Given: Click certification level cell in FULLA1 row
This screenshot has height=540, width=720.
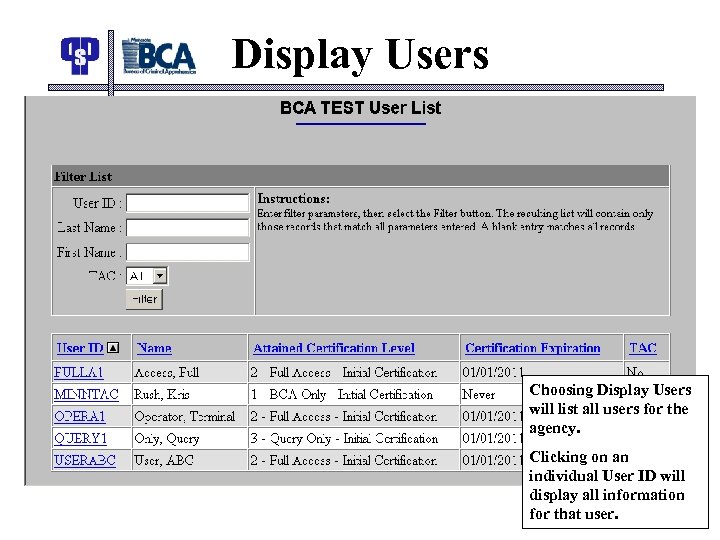Looking at the screenshot, I should pos(353,372).
